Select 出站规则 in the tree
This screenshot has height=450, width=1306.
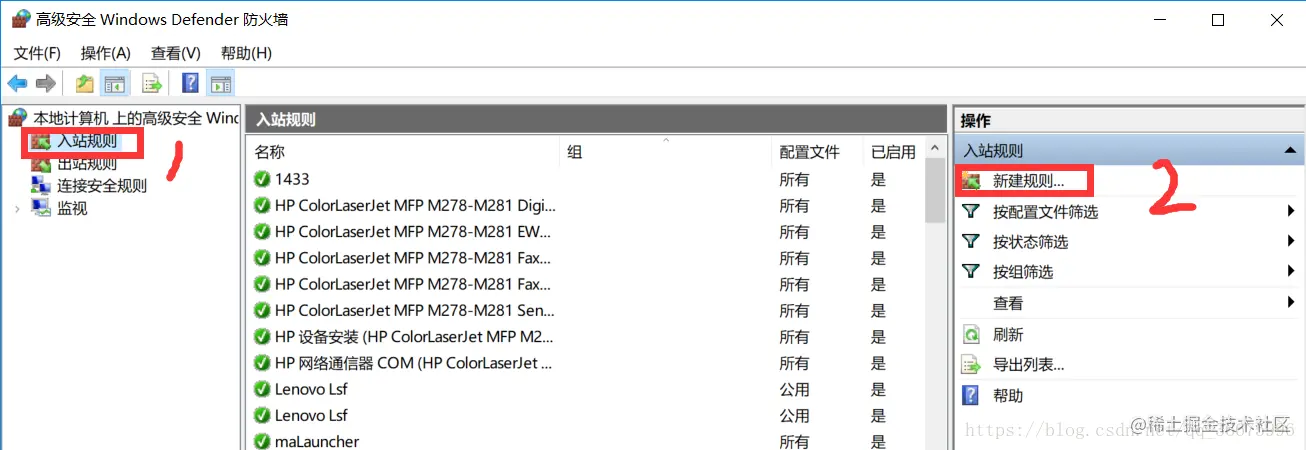click(x=87, y=164)
